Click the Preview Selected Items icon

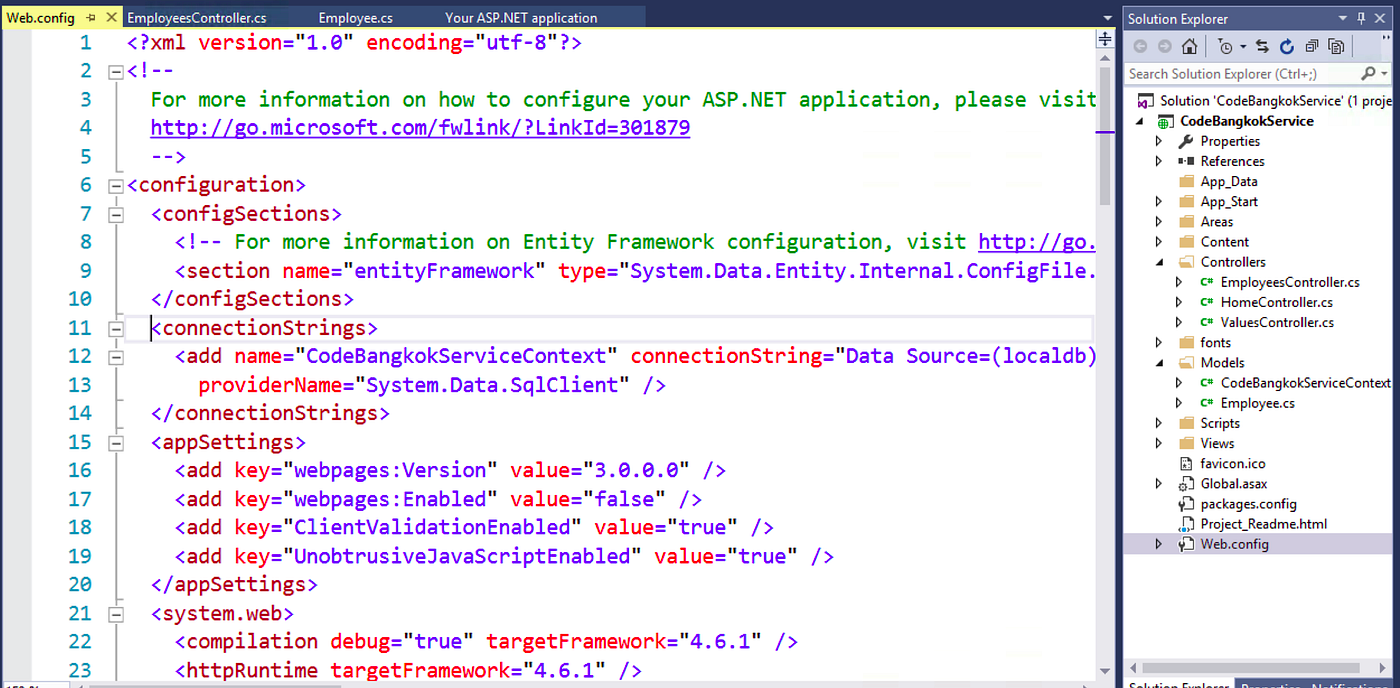tap(1337, 46)
